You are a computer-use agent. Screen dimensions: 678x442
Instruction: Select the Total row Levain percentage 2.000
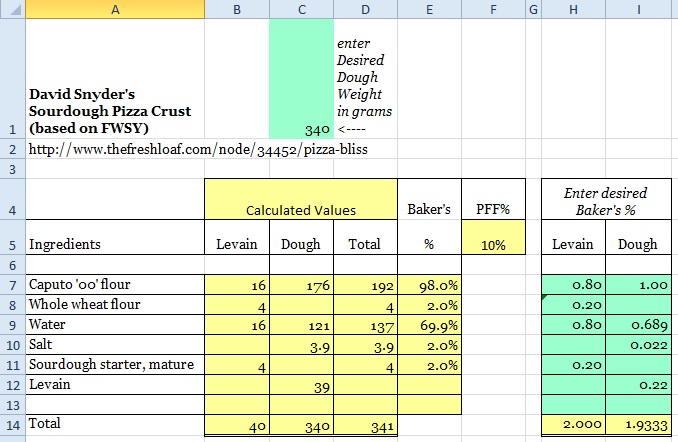pyautogui.click(x=572, y=424)
